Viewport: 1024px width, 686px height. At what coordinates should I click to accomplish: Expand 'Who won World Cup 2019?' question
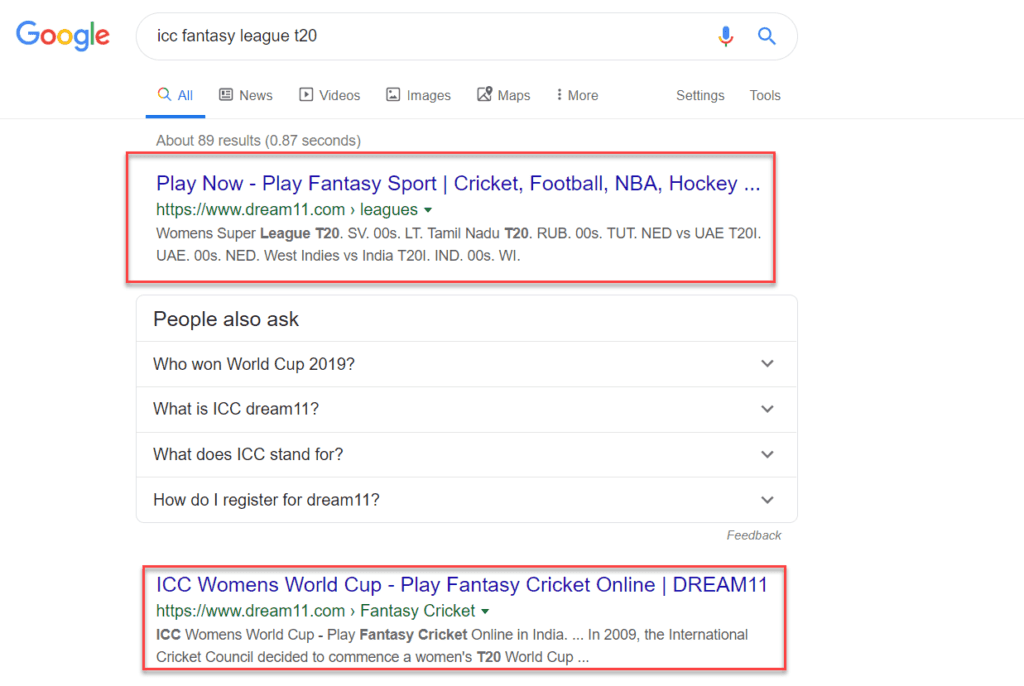(x=466, y=364)
